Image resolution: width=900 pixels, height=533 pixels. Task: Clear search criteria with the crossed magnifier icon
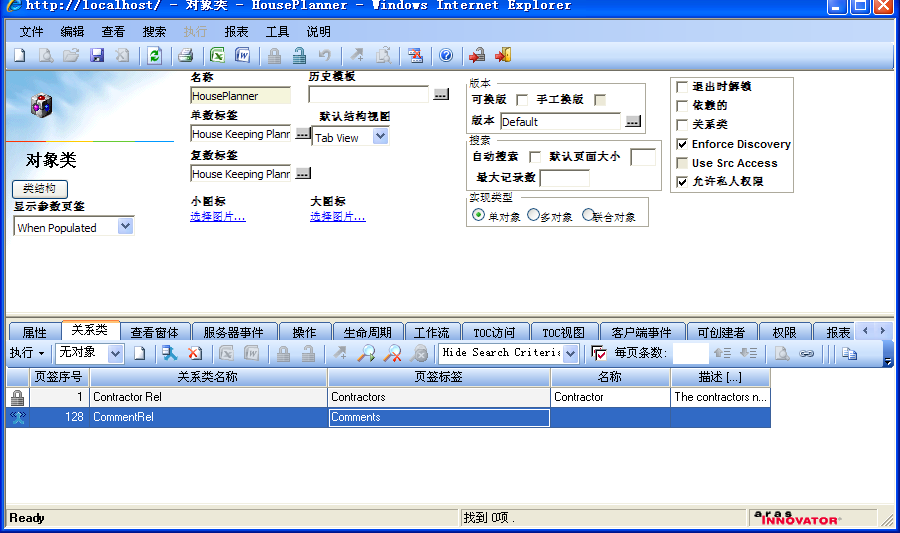(x=393, y=353)
